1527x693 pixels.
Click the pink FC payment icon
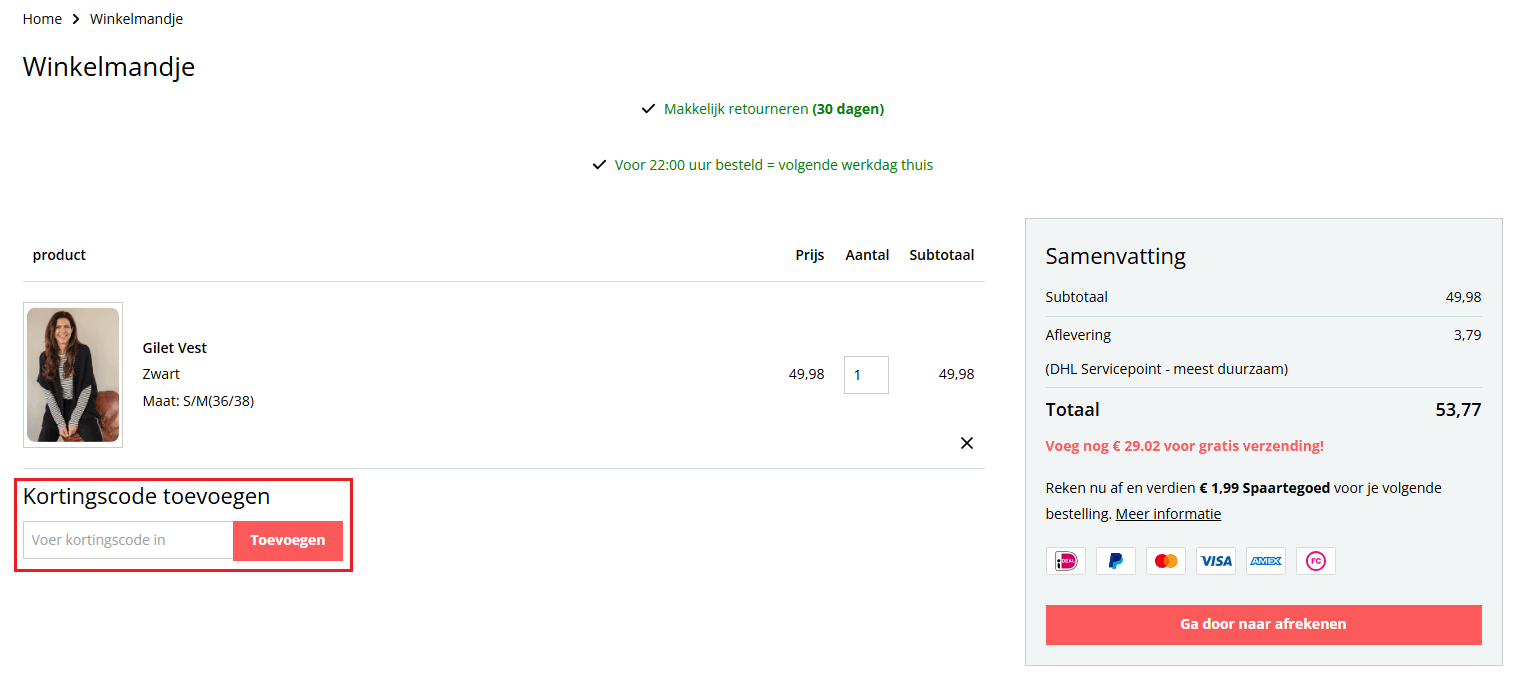1316,561
